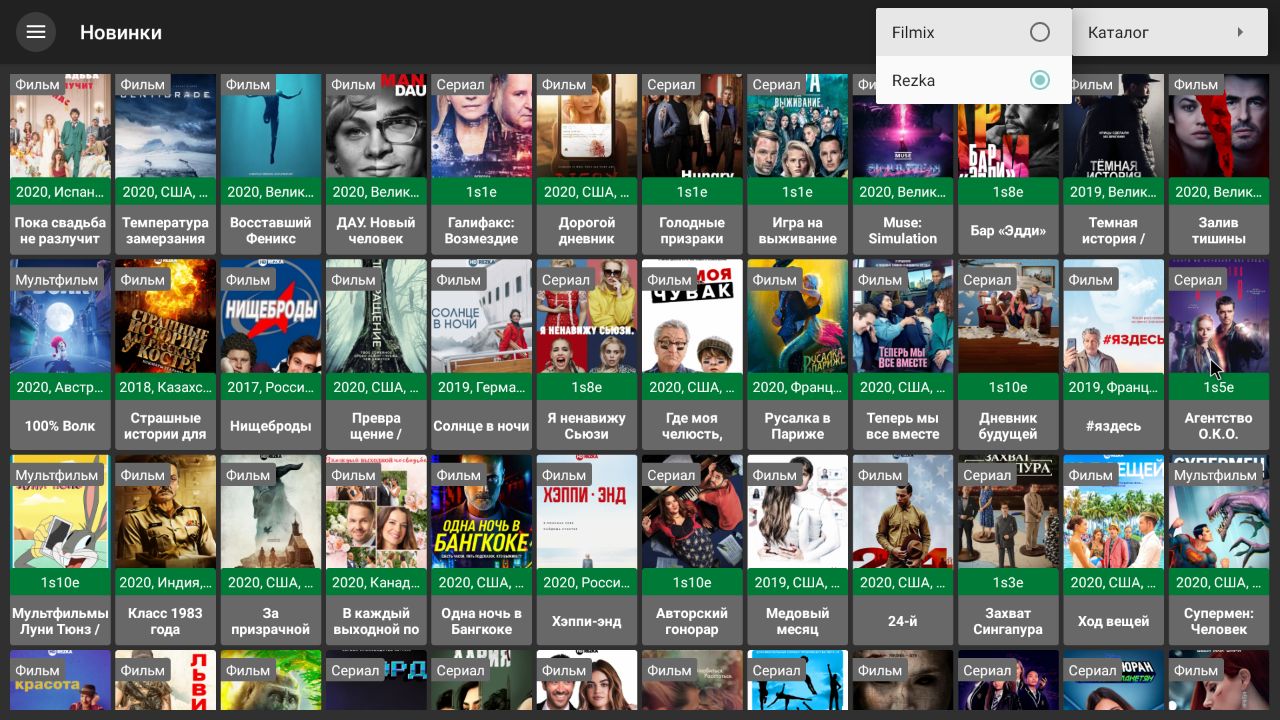Image resolution: width=1280 pixels, height=720 pixels.
Task: Click the title Muse: Simulation
Action: pyautogui.click(x=903, y=230)
